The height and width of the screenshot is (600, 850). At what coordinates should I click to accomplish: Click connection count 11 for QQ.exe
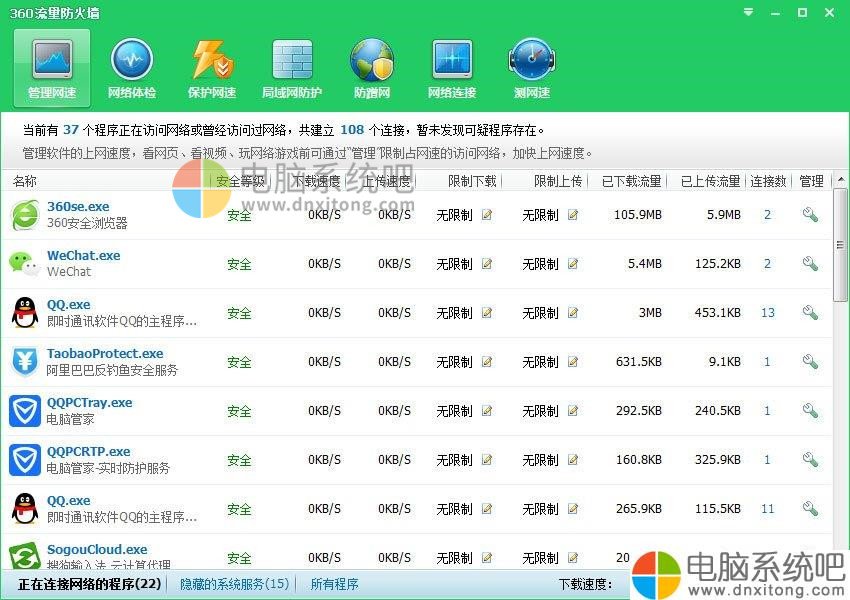click(768, 509)
